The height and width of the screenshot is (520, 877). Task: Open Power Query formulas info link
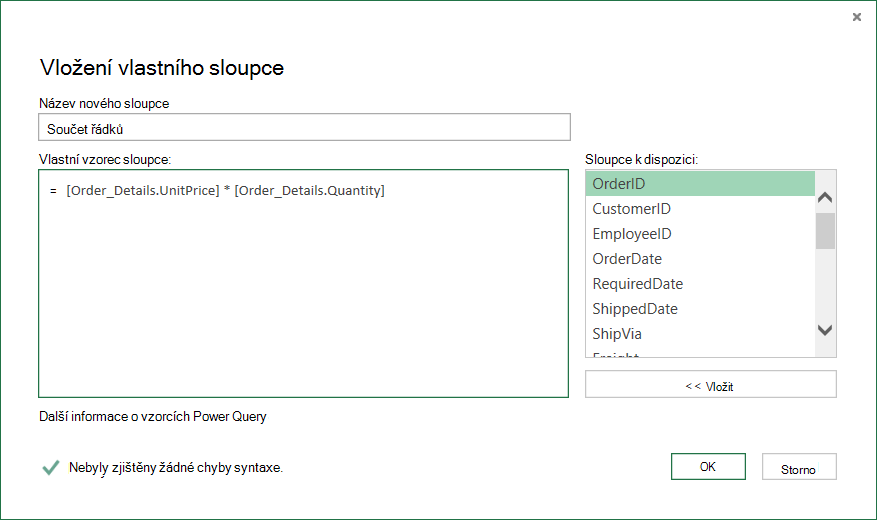point(153,417)
